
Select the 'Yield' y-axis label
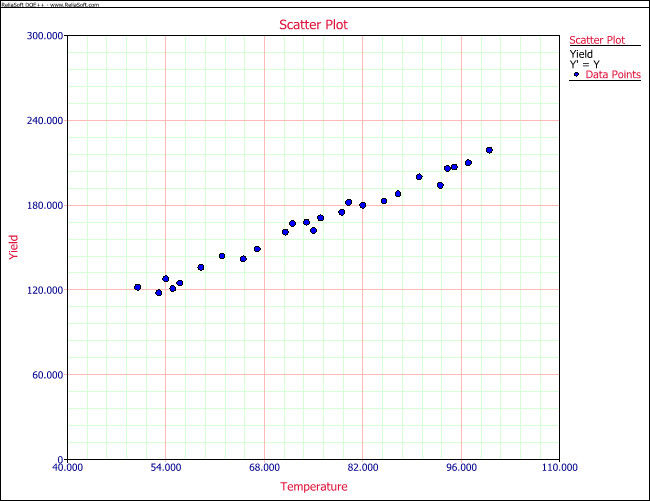(x=14, y=247)
